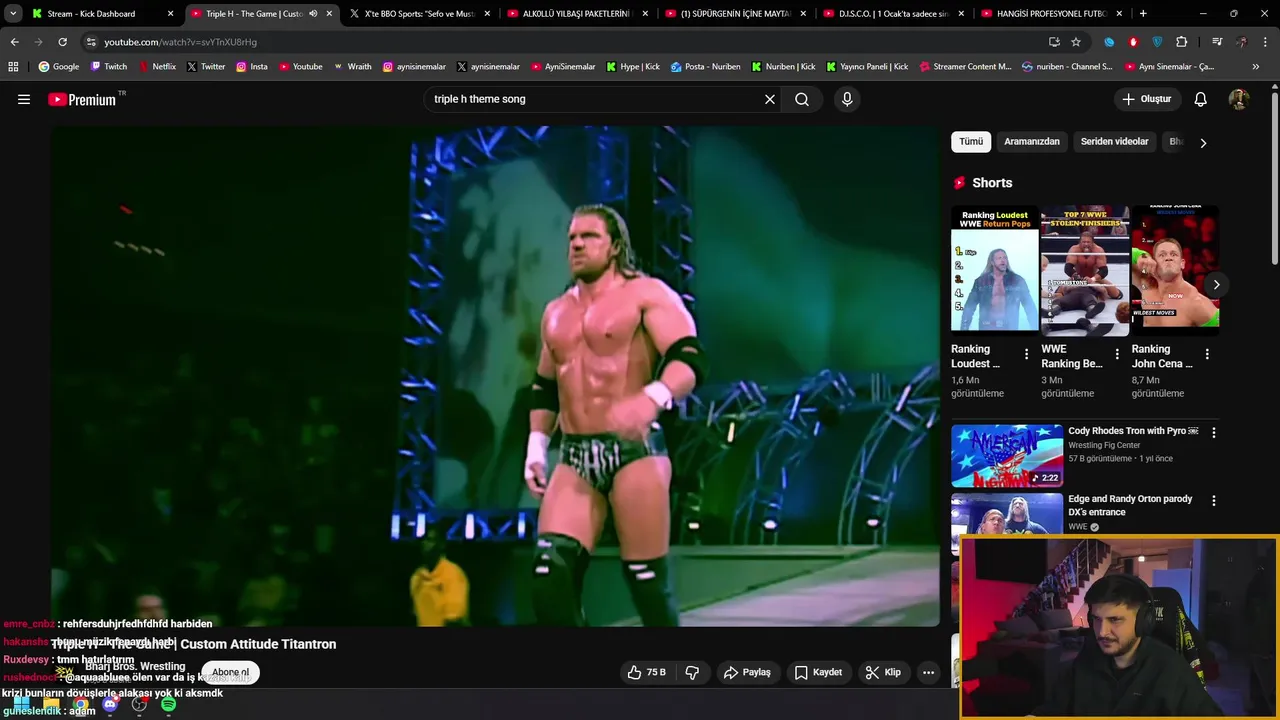Viewport: 1280px width, 720px height.
Task: Open Netflix bookmark
Action: [x=157, y=67]
